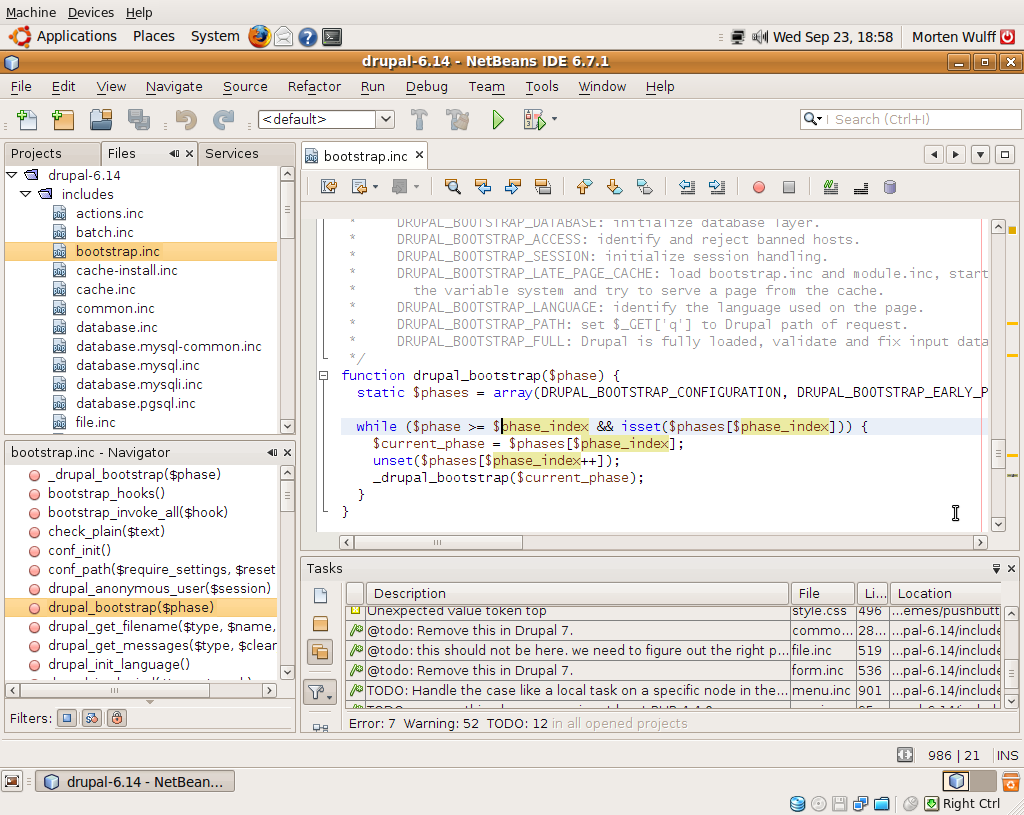Show tasks for the current file only

(321, 595)
